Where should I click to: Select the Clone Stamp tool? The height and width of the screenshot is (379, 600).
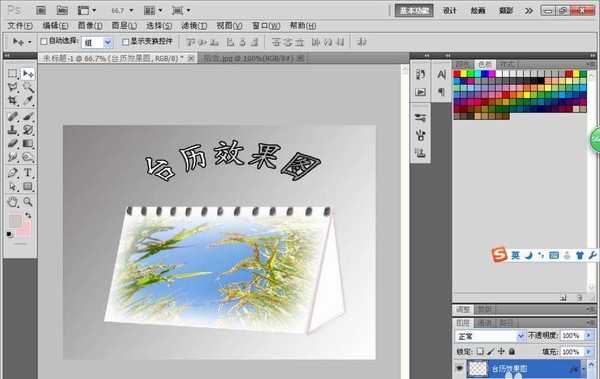tap(13, 130)
